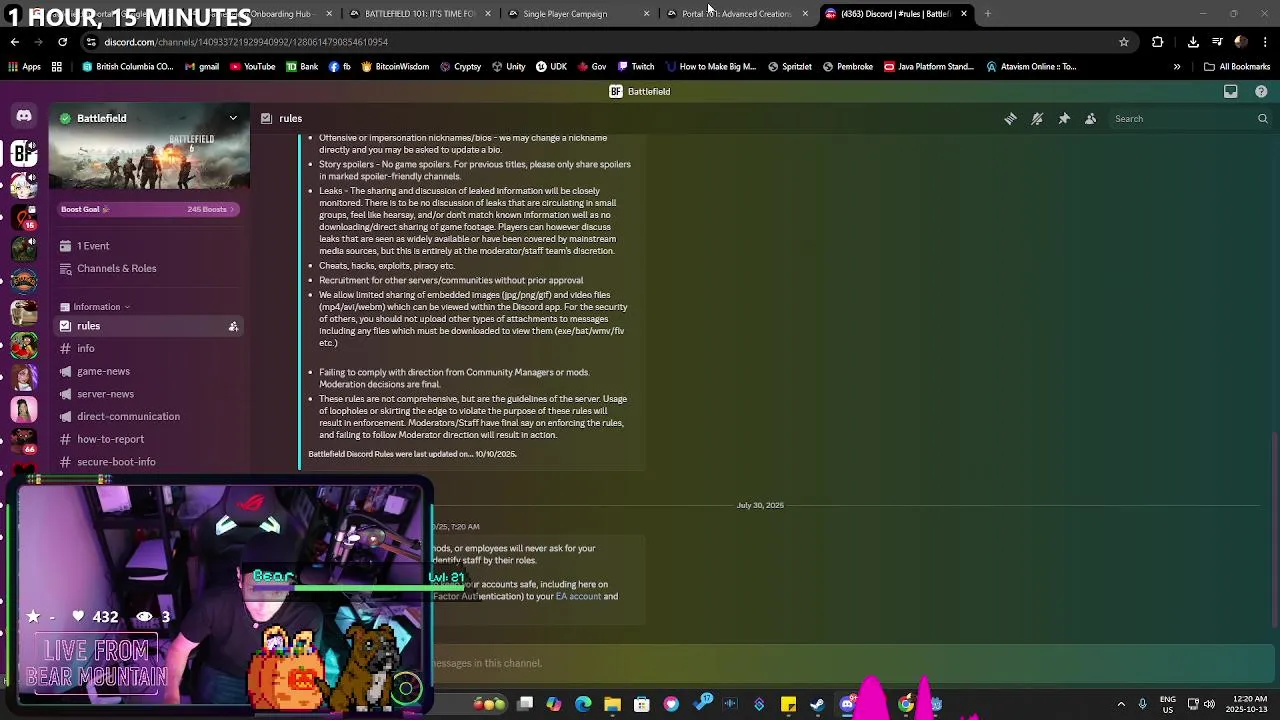1280x720 pixels.
Task: Open Twitch bookmark
Action: pyautogui.click(x=635, y=67)
